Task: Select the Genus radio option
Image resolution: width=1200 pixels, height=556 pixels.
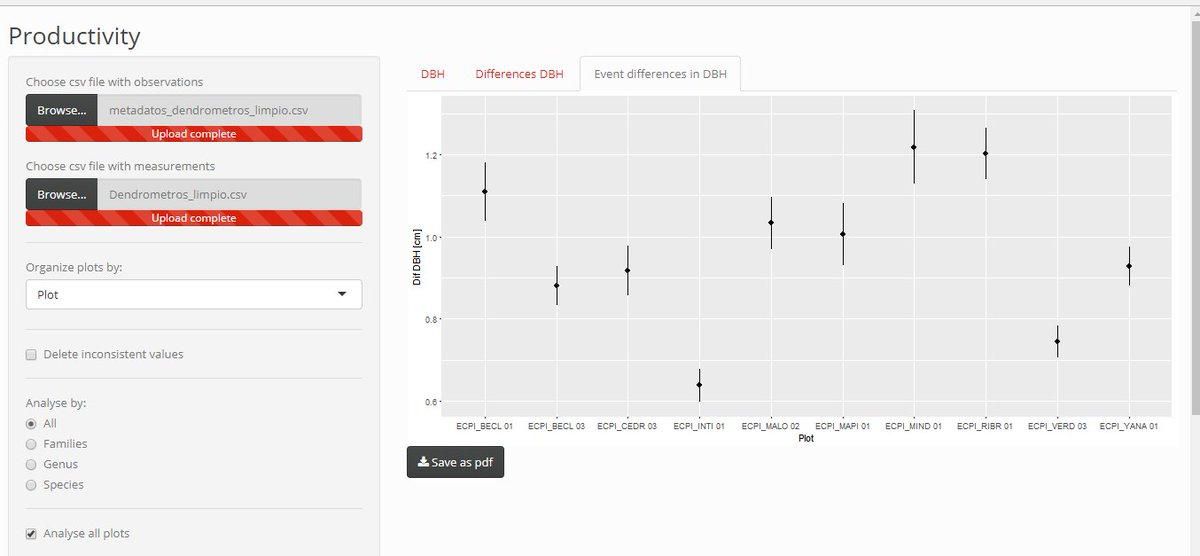Action: pos(32,464)
